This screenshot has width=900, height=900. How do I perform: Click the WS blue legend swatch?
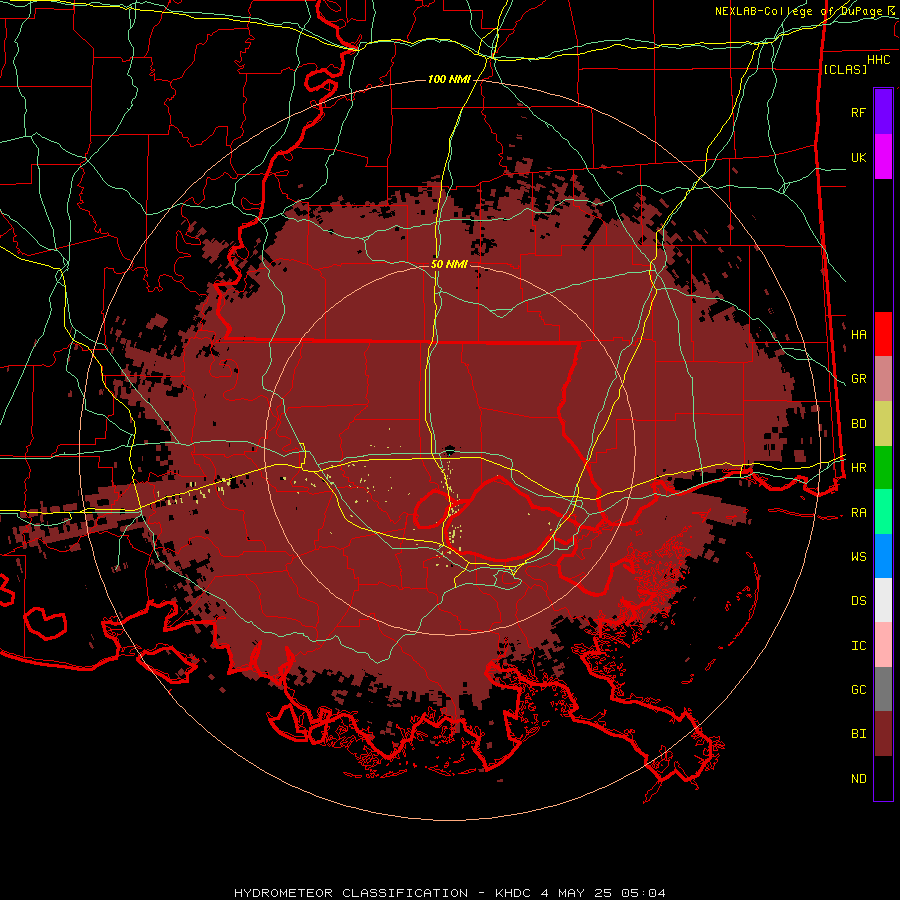pyautogui.click(x=883, y=556)
